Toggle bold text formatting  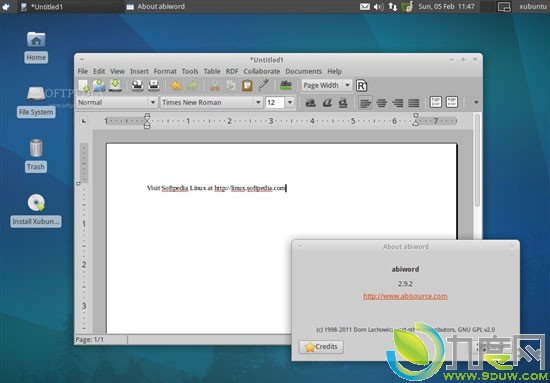click(310, 102)
